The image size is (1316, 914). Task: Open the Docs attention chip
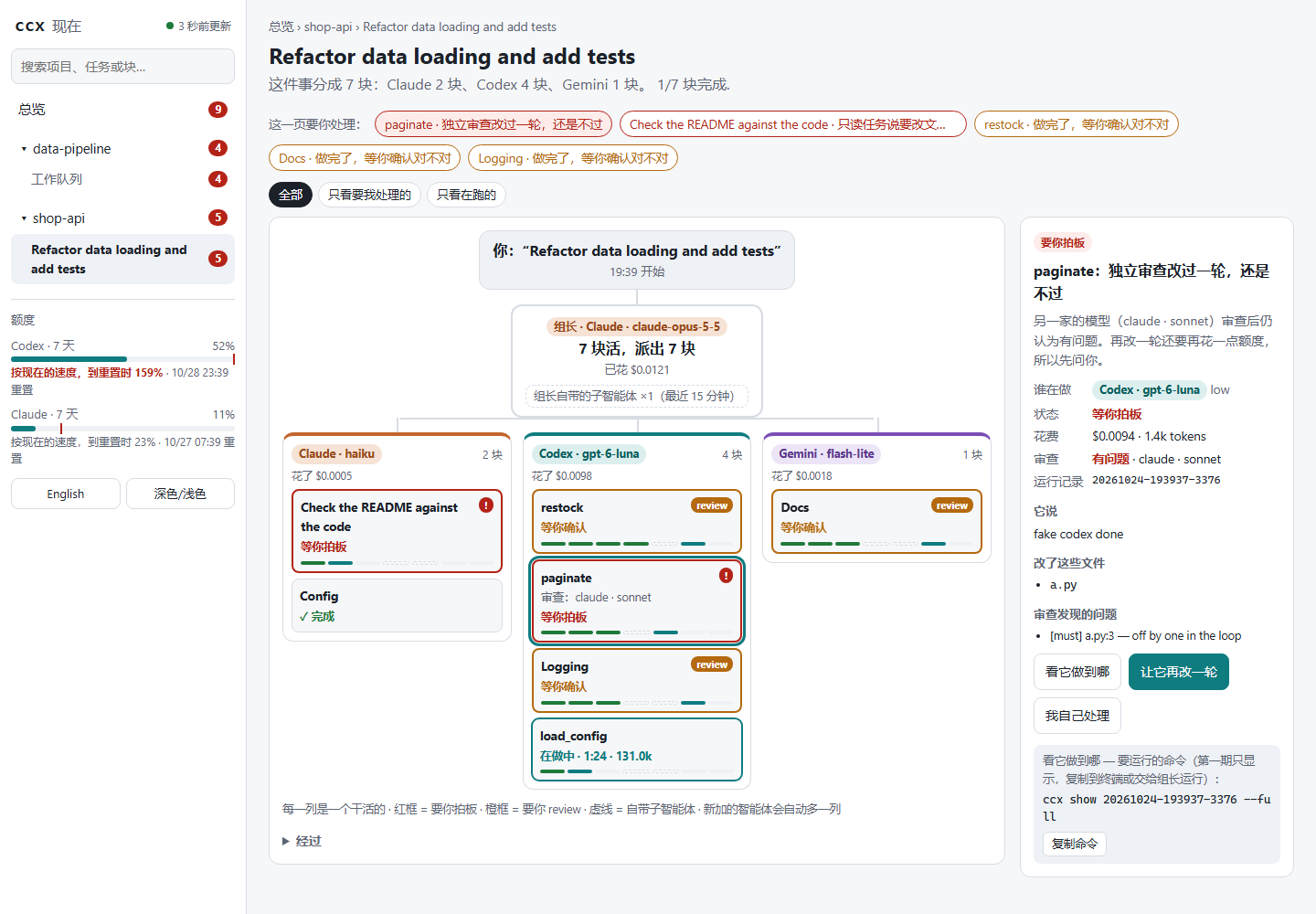click(365, 158)
